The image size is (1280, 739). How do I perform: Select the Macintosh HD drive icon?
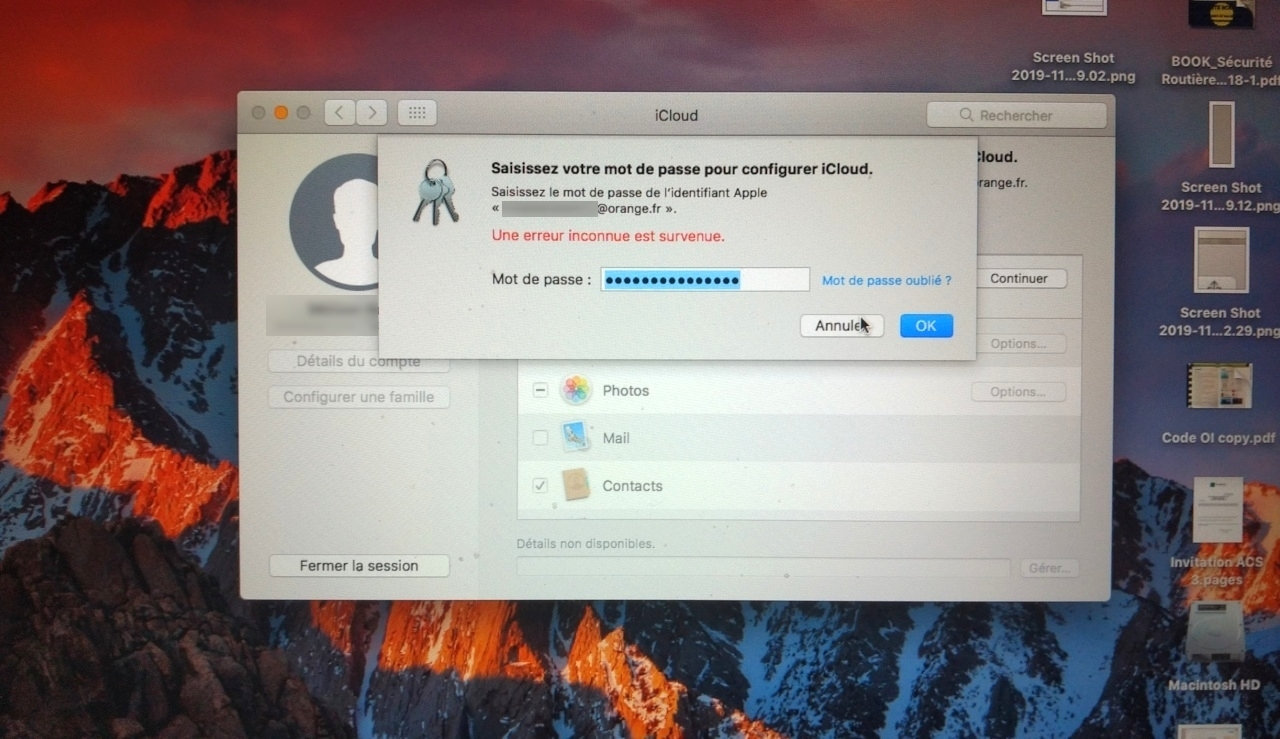coord(1216,648)
